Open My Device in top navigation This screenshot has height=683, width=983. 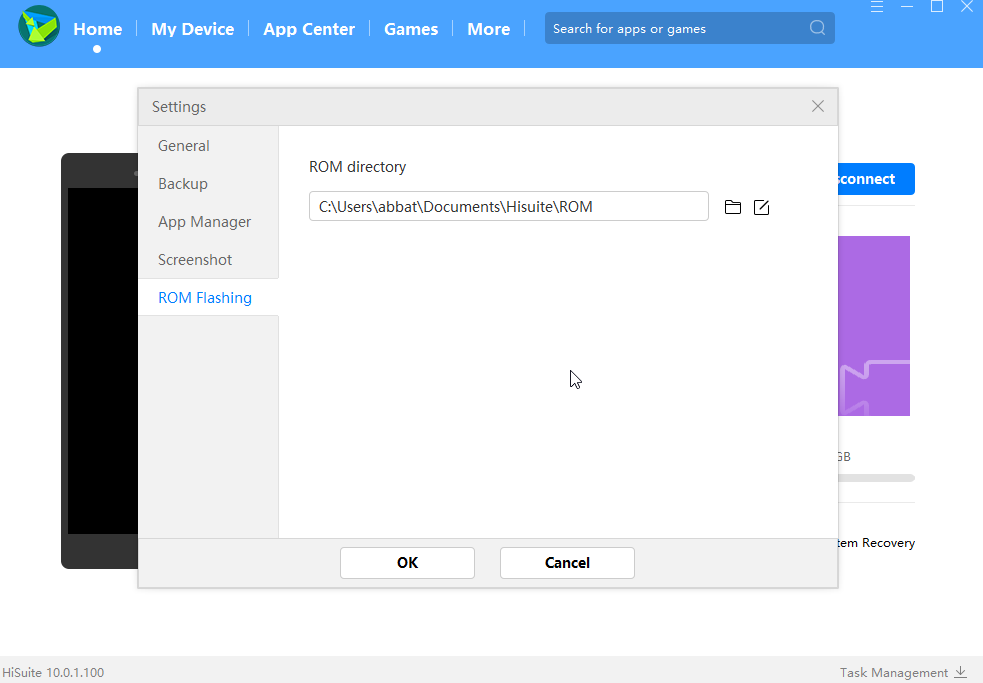[x=192, y=29]
